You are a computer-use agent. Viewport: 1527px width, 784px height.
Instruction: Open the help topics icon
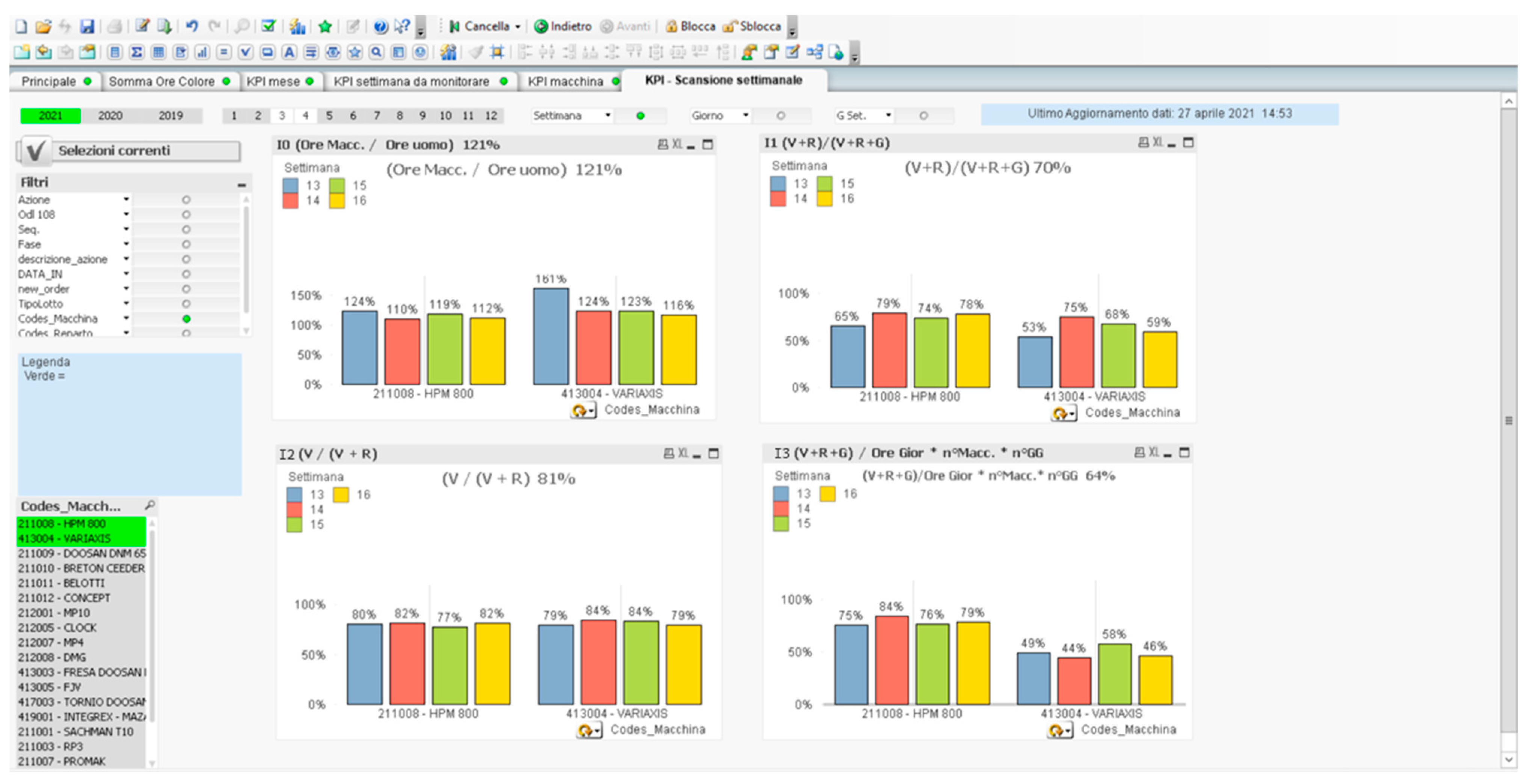(x=380, y=26)
